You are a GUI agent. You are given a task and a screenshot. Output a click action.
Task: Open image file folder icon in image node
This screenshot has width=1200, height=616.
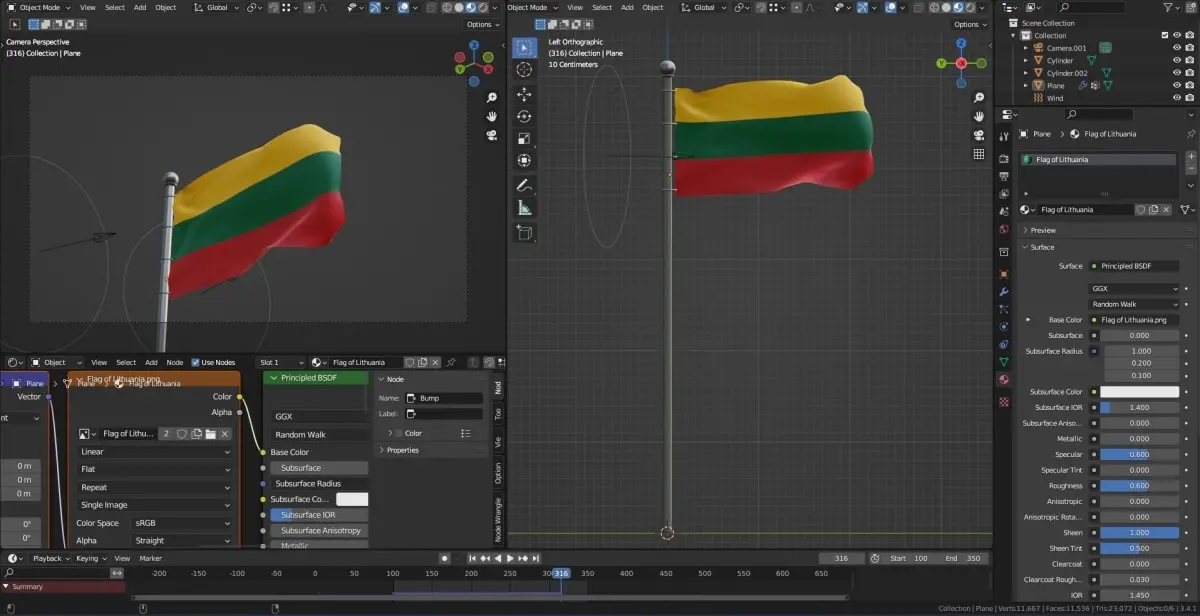211,434
